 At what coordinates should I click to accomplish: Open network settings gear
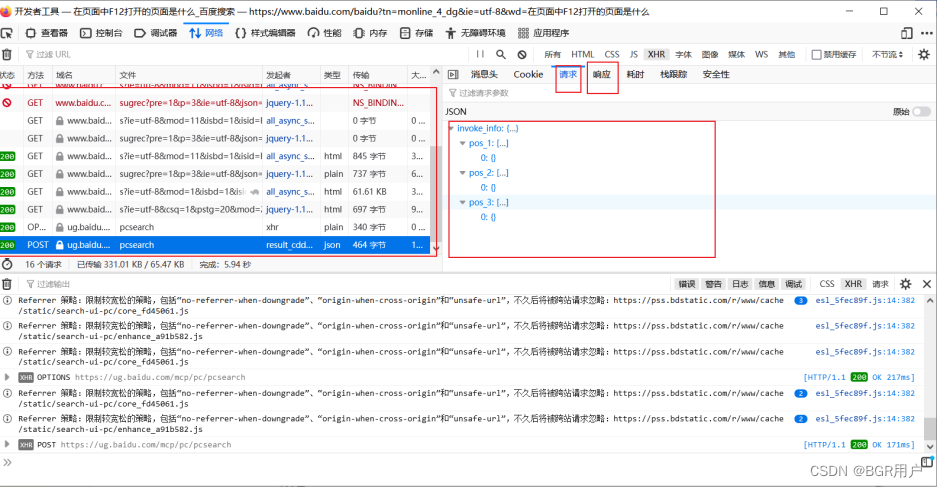coord(924,54)
